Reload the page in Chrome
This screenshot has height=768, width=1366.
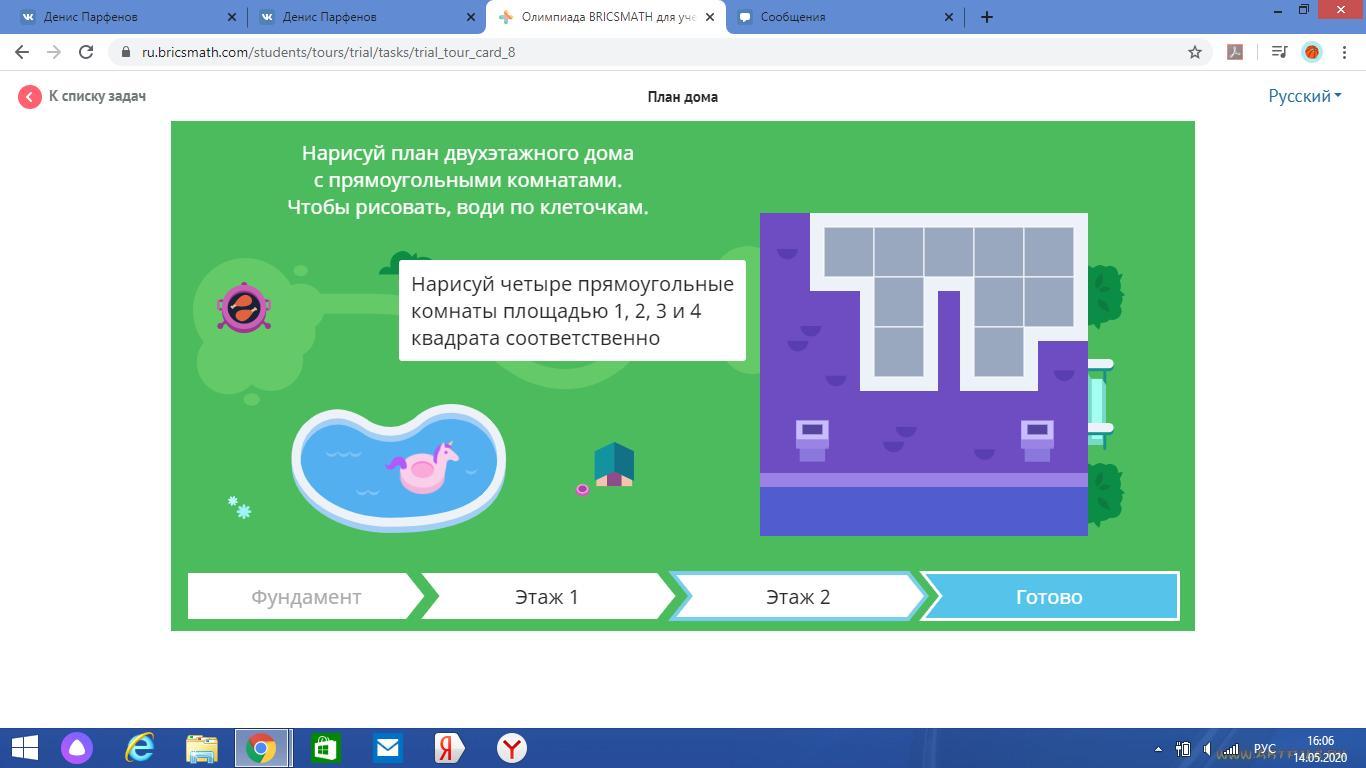coord(86,52)
